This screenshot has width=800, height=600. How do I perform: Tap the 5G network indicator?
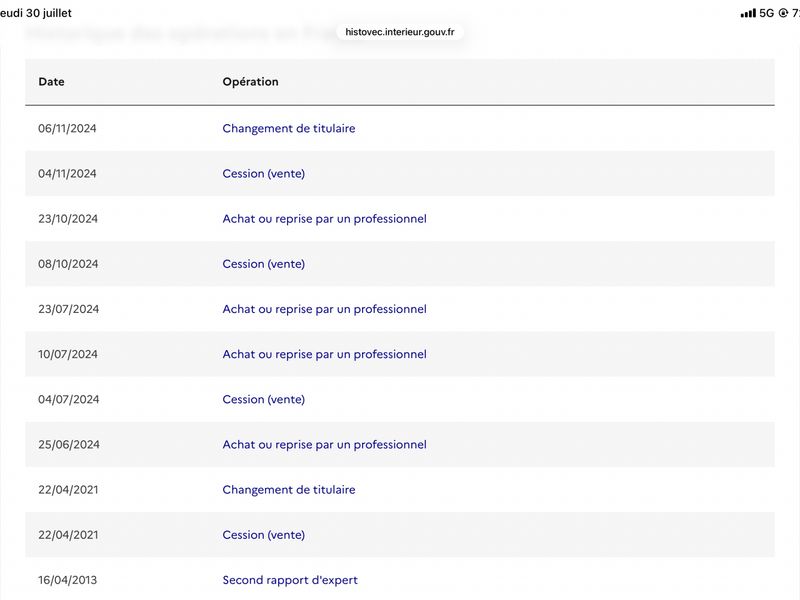click(766, 13)
